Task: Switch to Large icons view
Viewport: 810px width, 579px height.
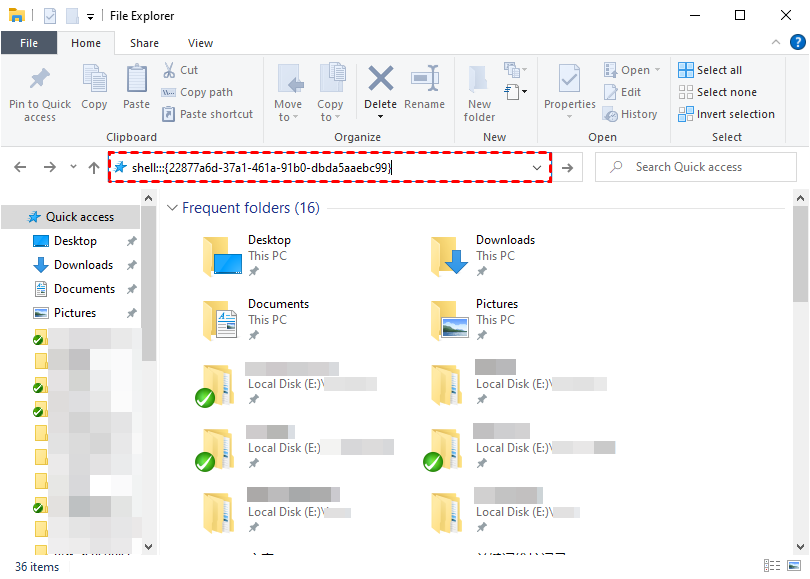Action: (794, 566)
